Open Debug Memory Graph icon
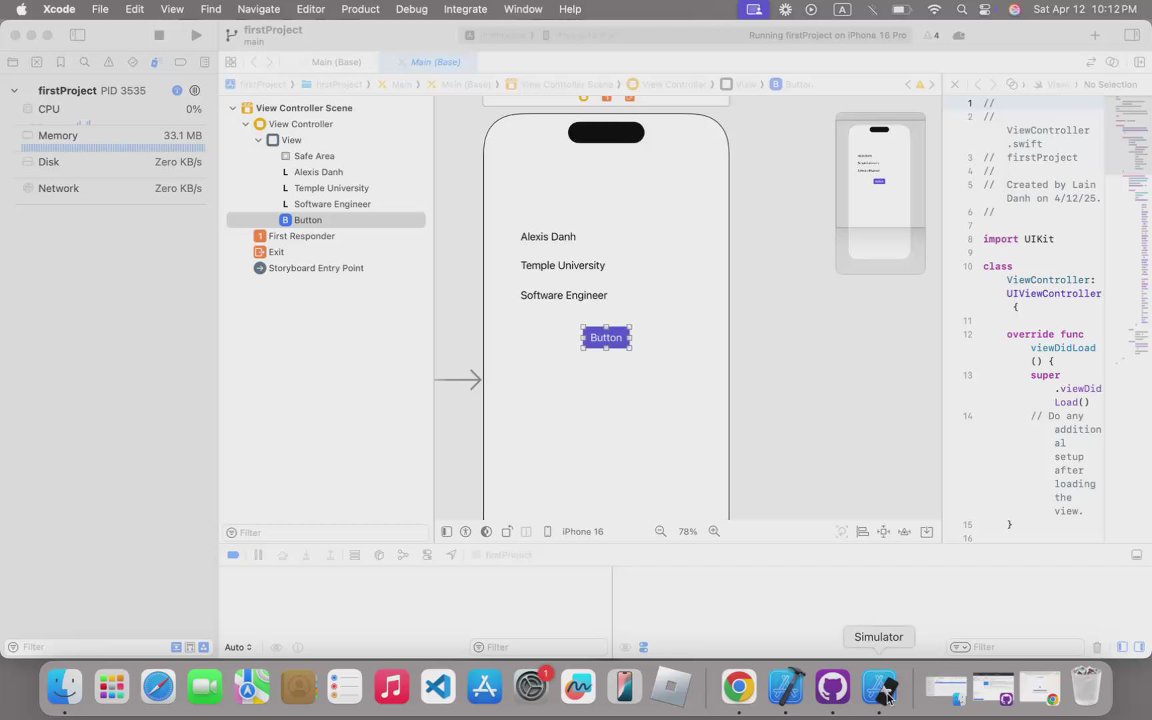 [403, 555]
